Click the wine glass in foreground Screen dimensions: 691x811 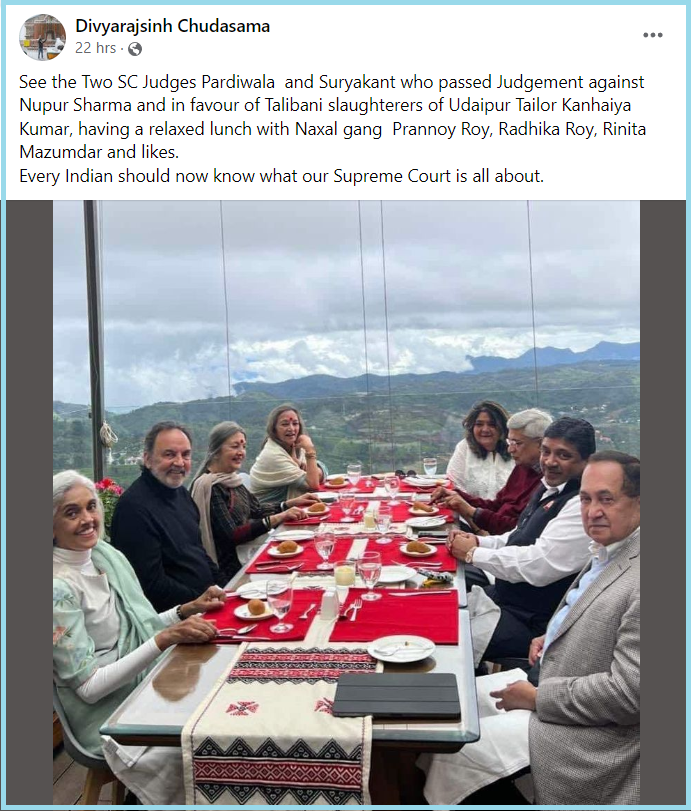280,605
